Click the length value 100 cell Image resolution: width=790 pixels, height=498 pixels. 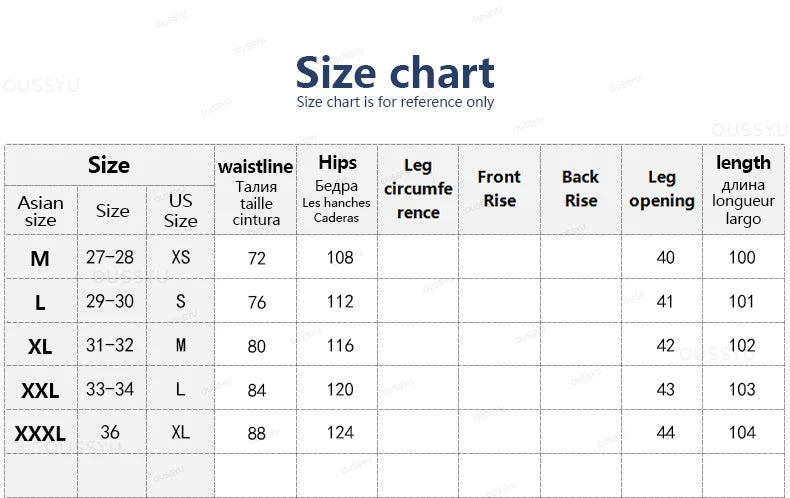click(742, 258)
